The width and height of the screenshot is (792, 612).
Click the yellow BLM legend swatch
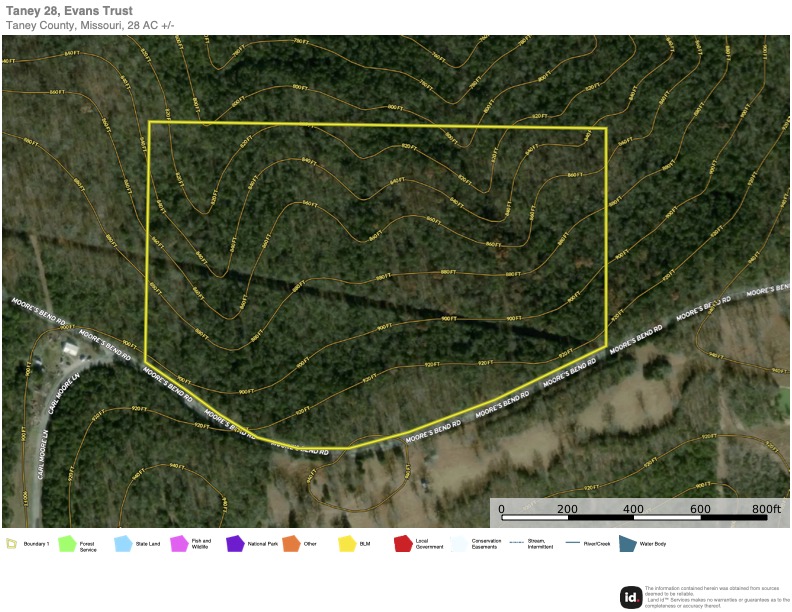tap(347, 544)
